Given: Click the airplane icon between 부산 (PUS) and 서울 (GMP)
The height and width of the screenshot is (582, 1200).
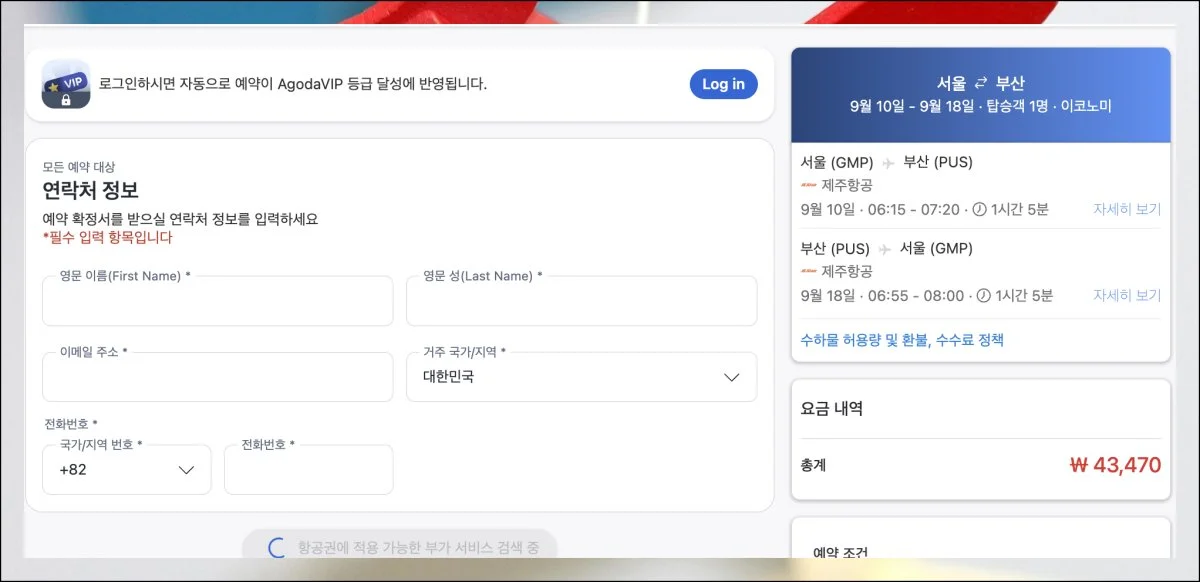Looking at the screenshot, I should pos(884,247).
